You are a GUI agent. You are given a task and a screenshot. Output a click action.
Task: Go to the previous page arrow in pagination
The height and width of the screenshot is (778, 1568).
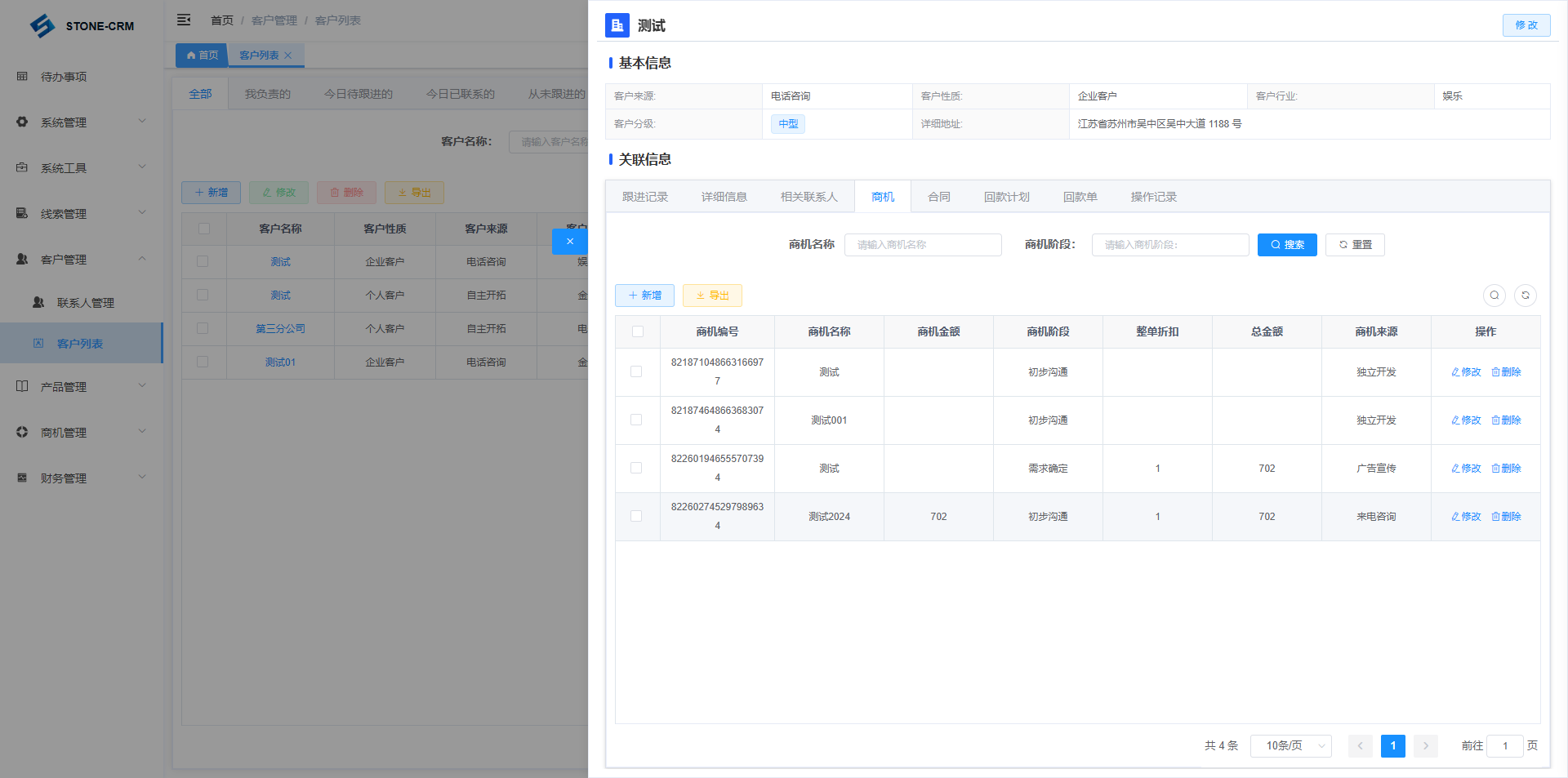tap(1360, 745)
